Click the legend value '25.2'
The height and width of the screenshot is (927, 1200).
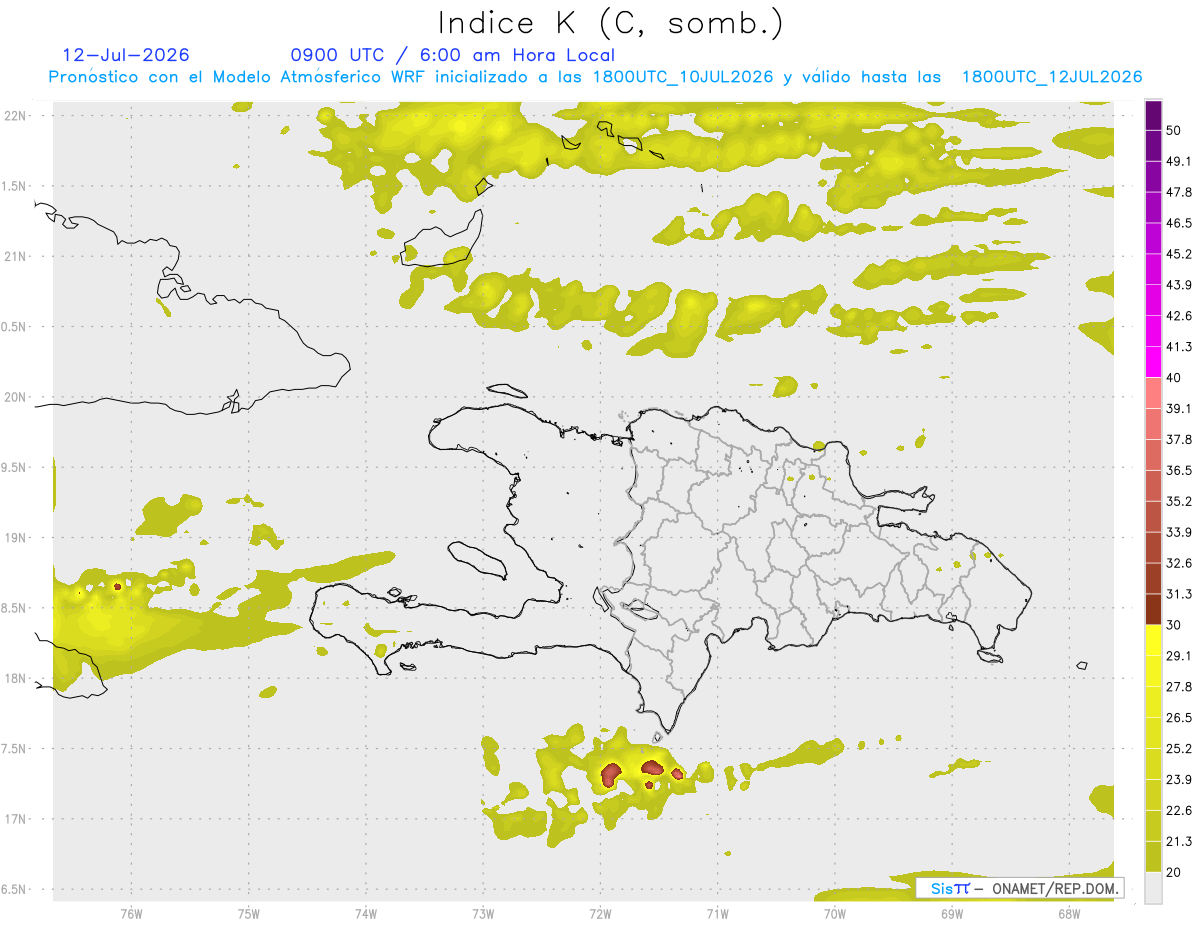pyautogui.click(x=1179, y=748)
